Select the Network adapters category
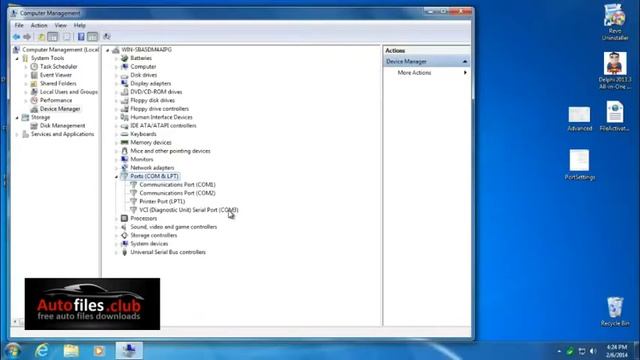The image size is (640, 360). pos(152,168)
